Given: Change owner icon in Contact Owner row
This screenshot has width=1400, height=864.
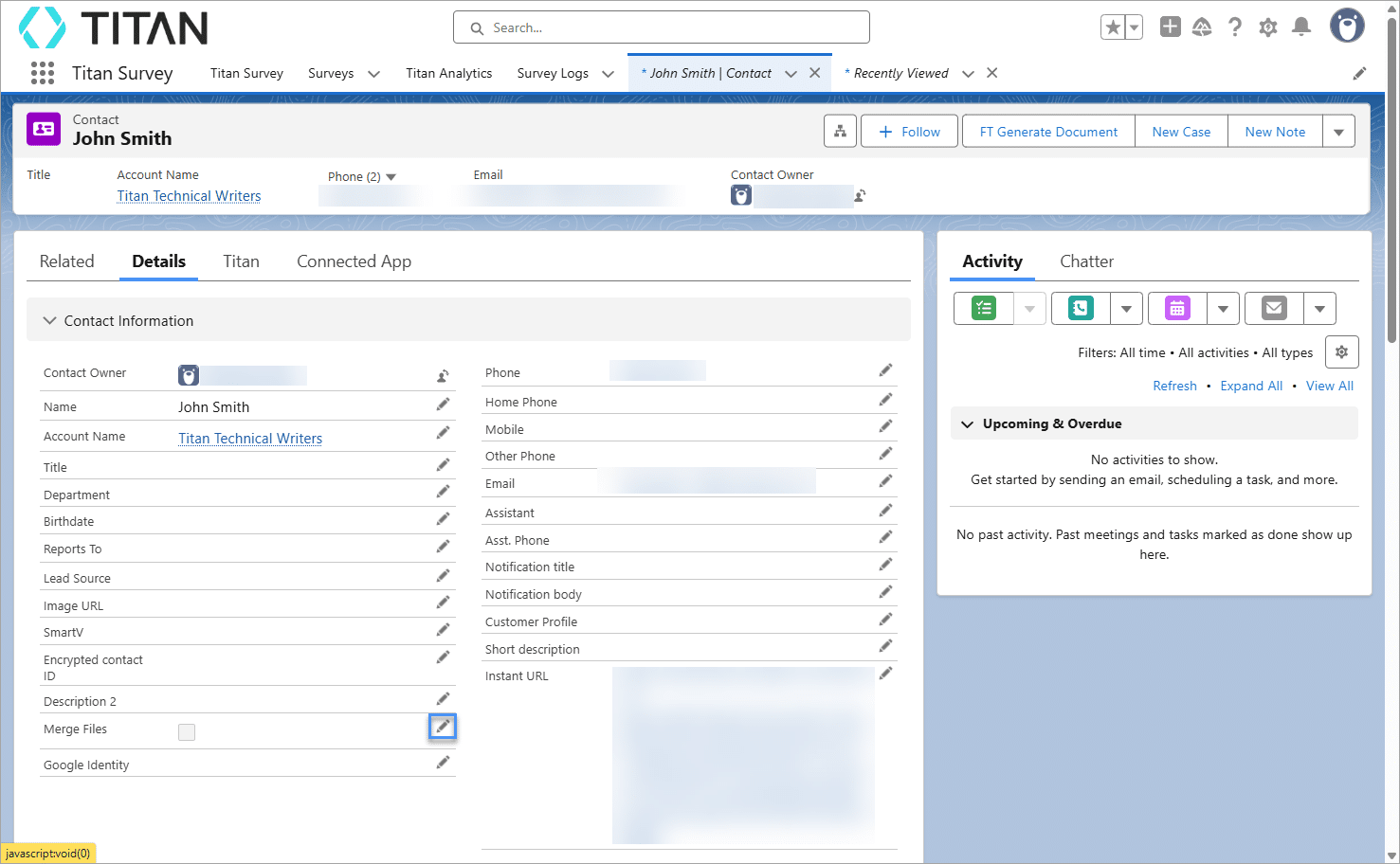Looking at the screenshot, I should (x=443, y=376).
